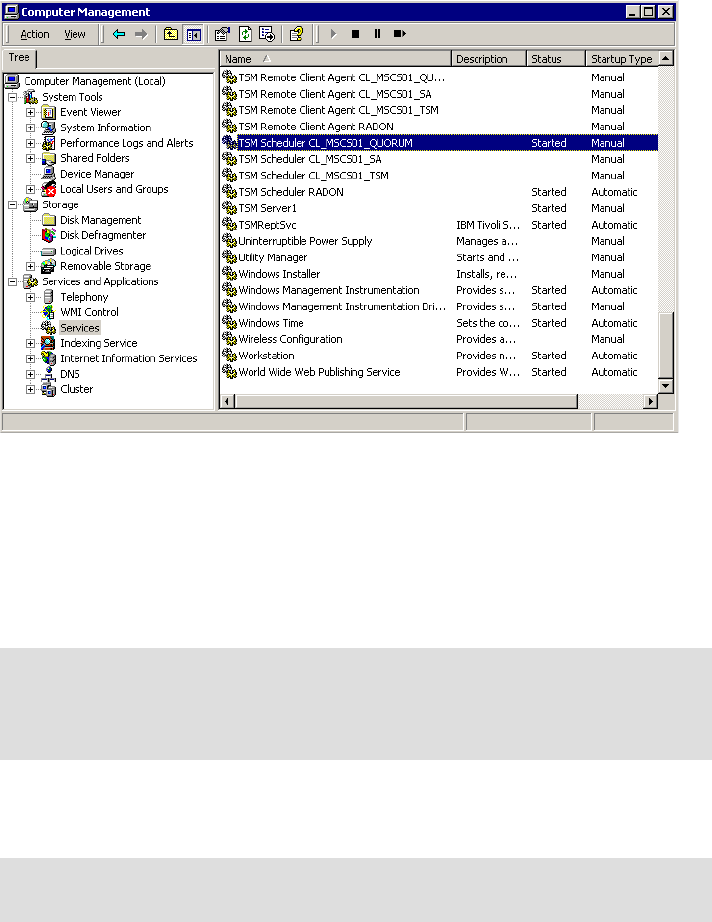Screen dimensions: 712x922
Task: Click the Forward arrow toolbar button
Action: point(141,34)
